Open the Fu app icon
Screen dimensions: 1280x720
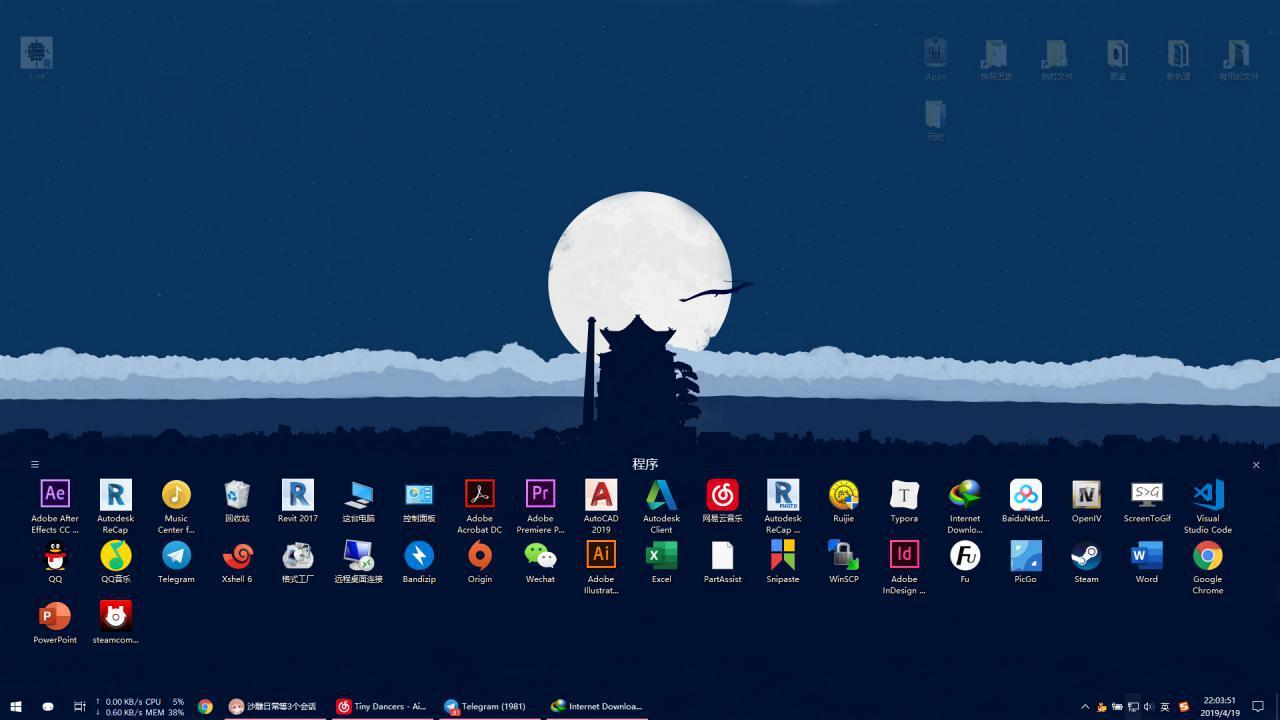tap(965, 562)
